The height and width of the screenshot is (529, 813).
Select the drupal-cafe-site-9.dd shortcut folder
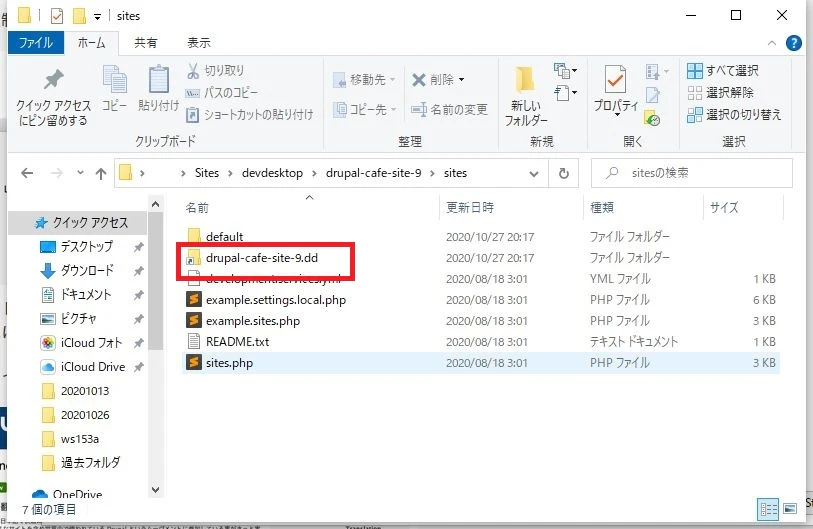tap(262, 258)
